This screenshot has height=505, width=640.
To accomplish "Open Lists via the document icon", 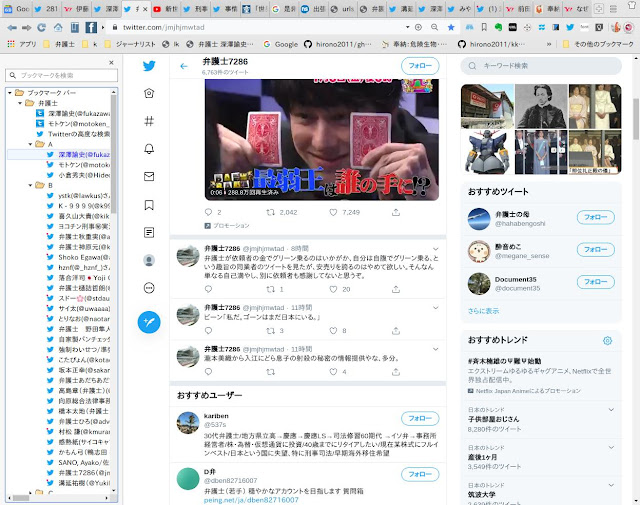I will (x=149, y=232).
